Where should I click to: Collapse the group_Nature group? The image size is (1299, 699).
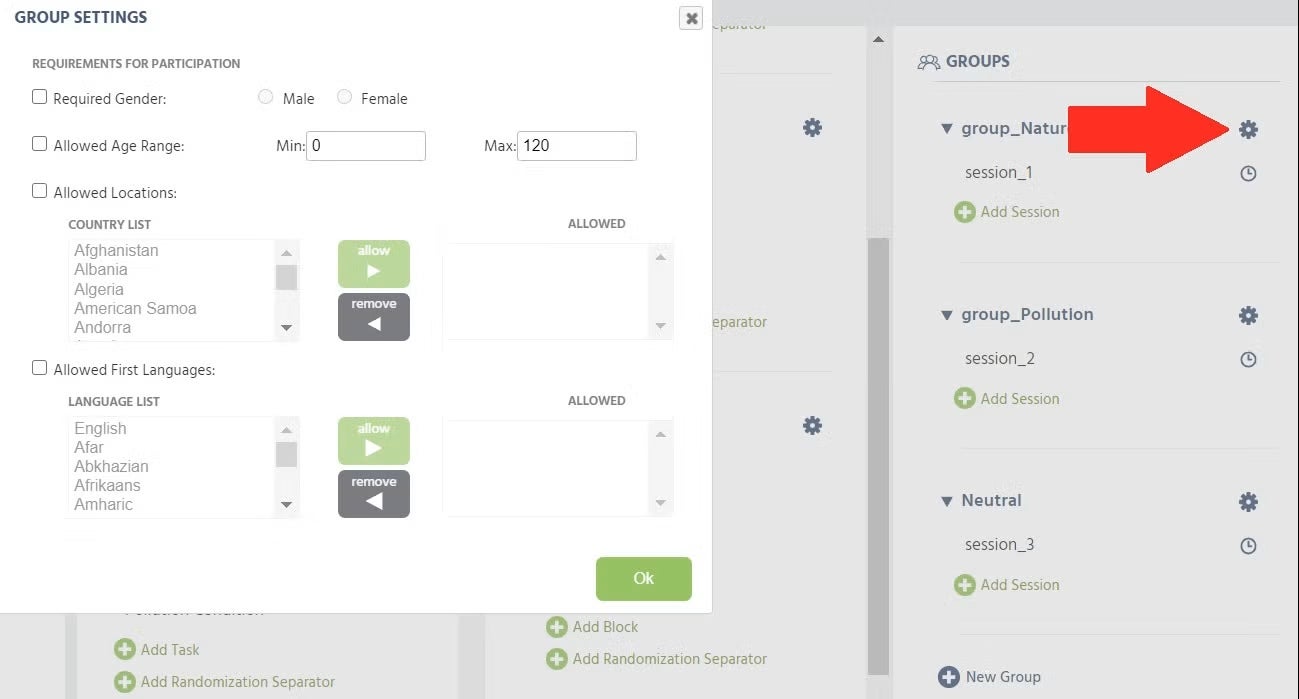click(x=947, y=129)
